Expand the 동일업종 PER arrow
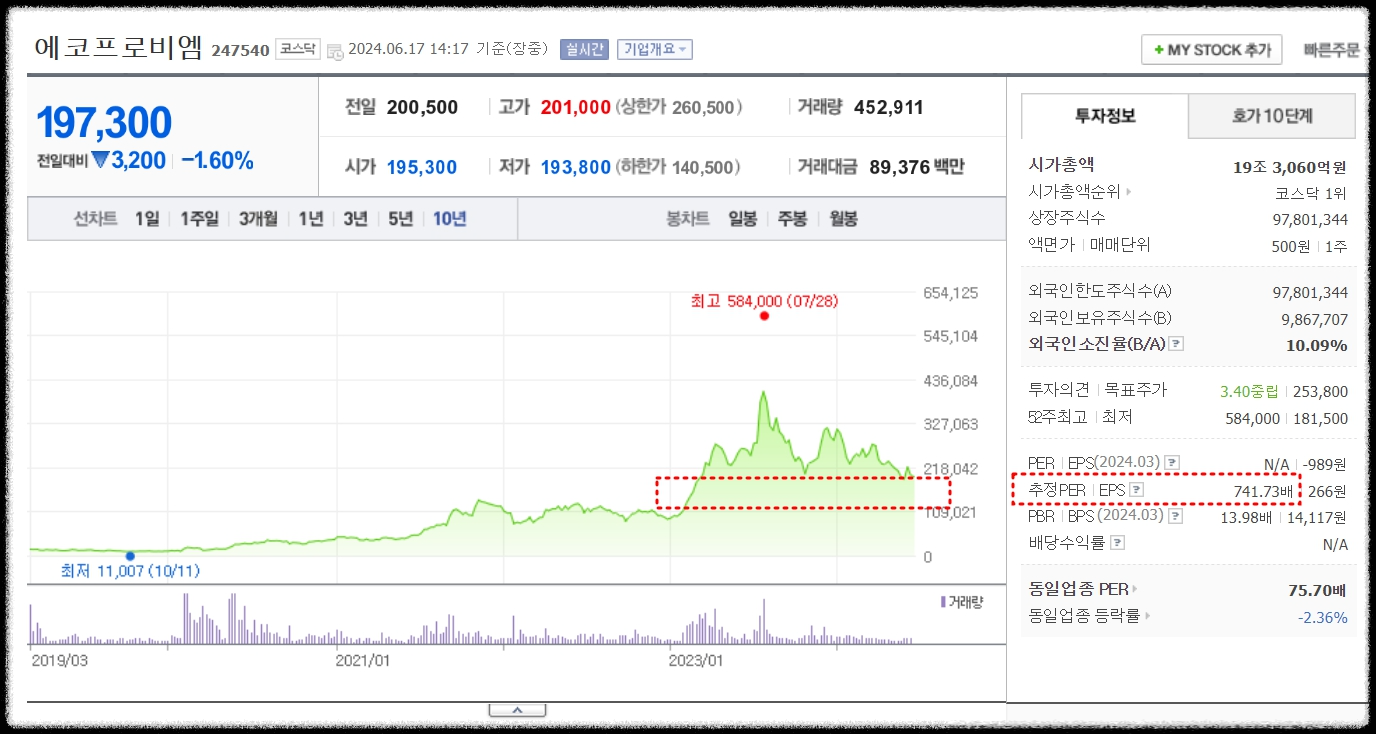This screenshot has width=1376, height=734. coord(1136,589)
